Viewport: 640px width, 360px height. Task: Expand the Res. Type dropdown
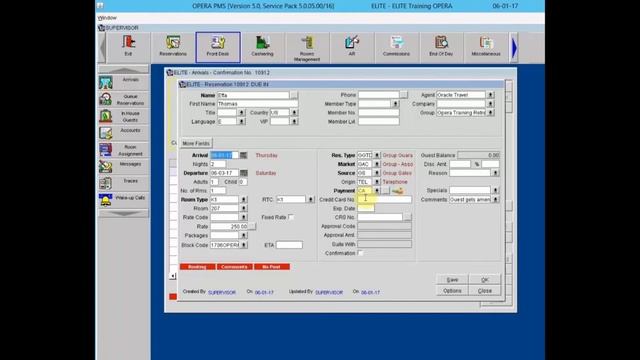click(376, 155)
